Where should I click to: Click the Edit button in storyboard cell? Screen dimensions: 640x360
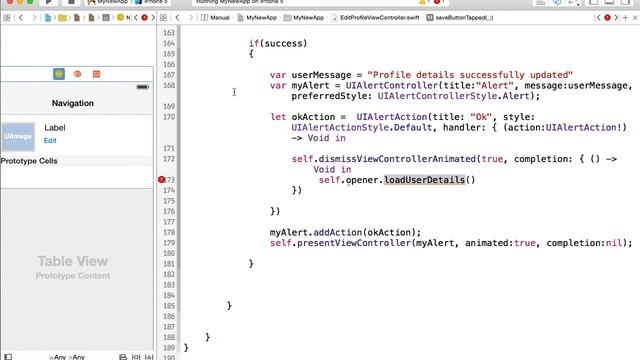50,140
